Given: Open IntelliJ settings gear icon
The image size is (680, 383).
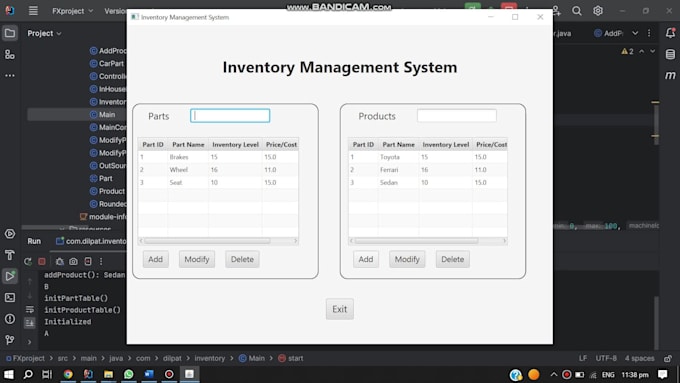Looking at the screenshot, I should pos(598,10).
